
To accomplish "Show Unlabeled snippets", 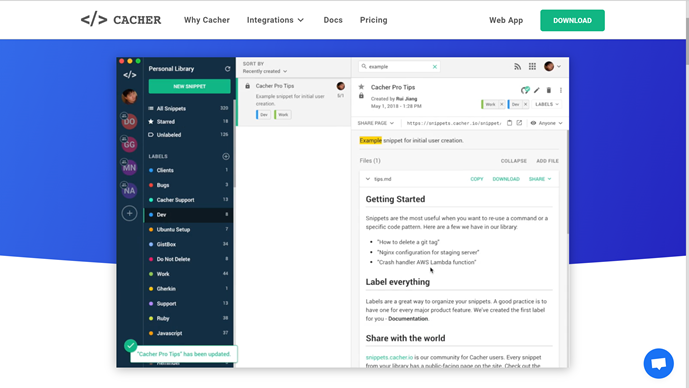I will 189,134.
